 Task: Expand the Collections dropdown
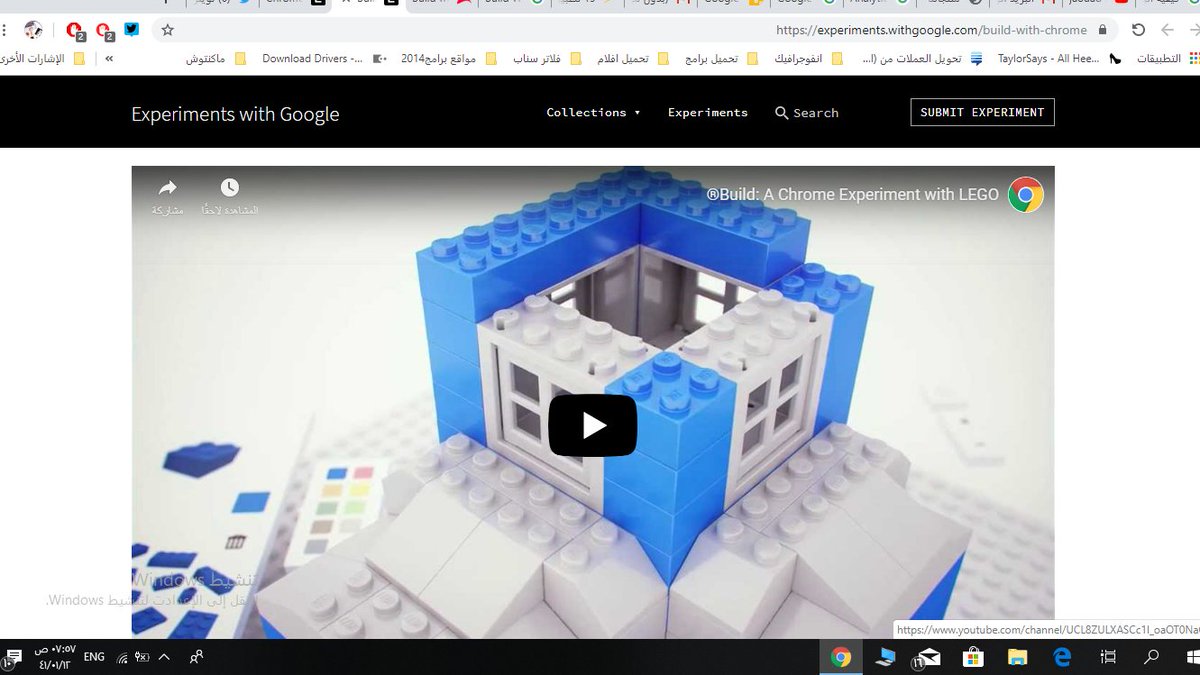coord(593,112)
